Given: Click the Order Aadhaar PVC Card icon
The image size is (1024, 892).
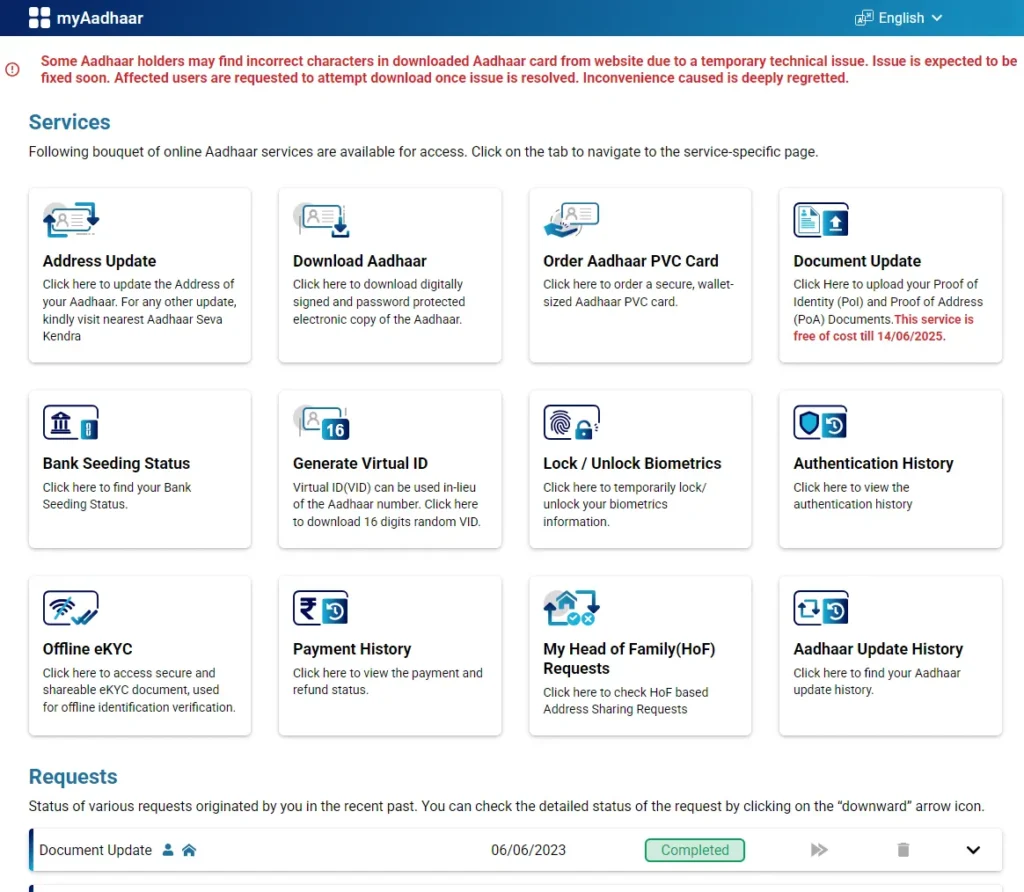Looking at the screenshot, I should tap(571, 220).
